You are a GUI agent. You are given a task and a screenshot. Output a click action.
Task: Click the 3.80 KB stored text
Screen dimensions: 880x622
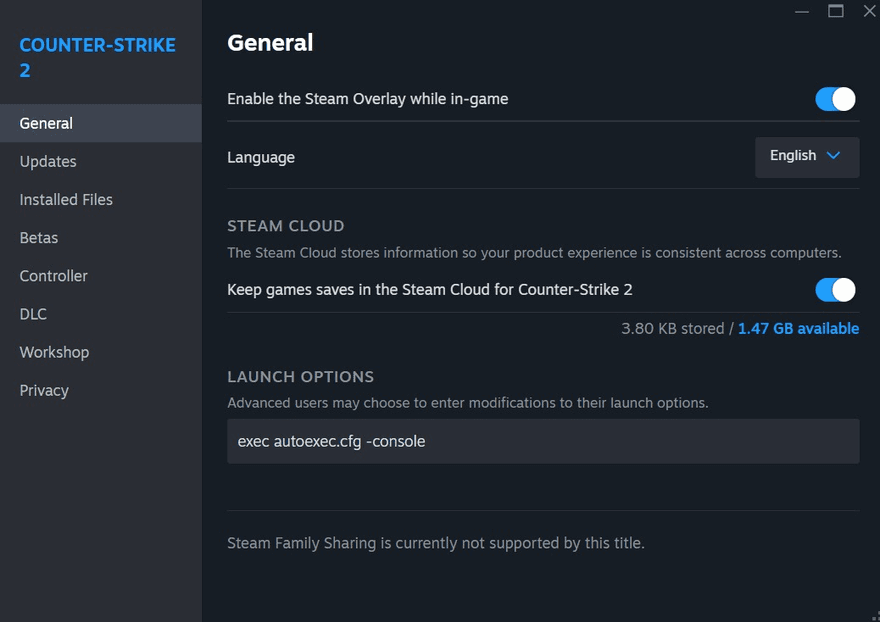tap(672, 328)
